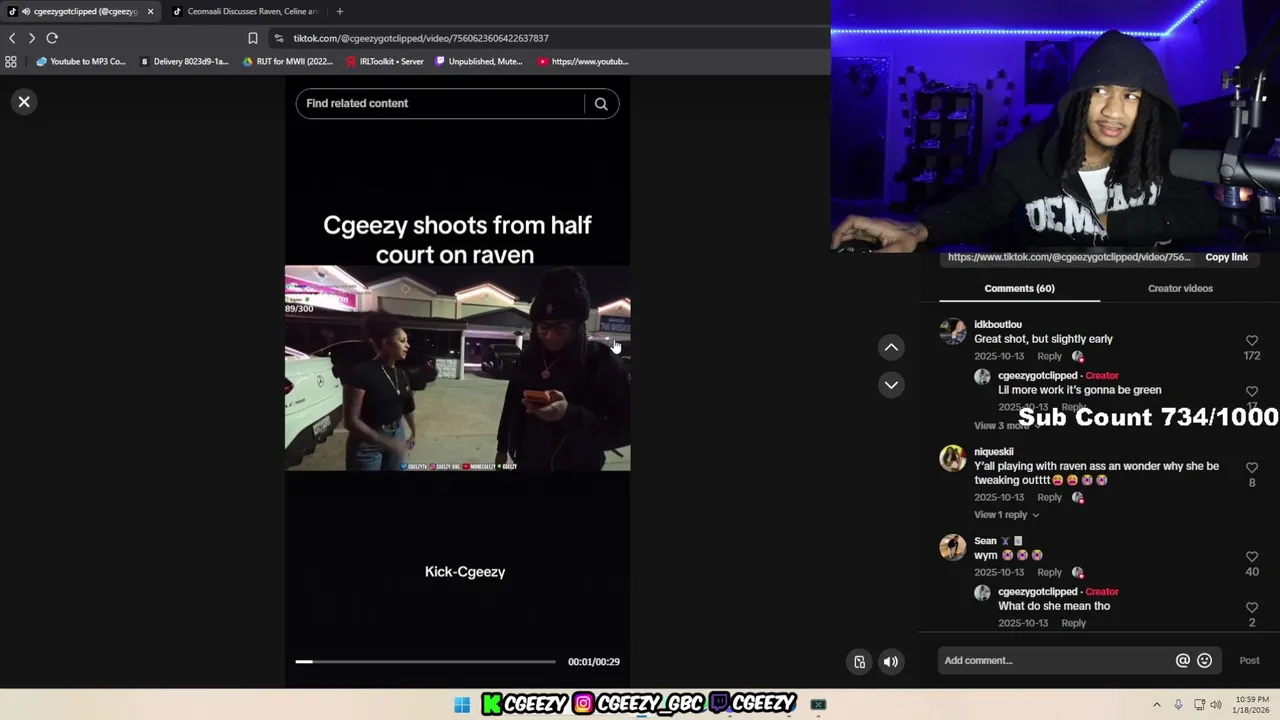Viewport: 1280px width, 720px height.
Task: Click cgeezygotclipped creator name in first reply
Action: [1037, 376]
